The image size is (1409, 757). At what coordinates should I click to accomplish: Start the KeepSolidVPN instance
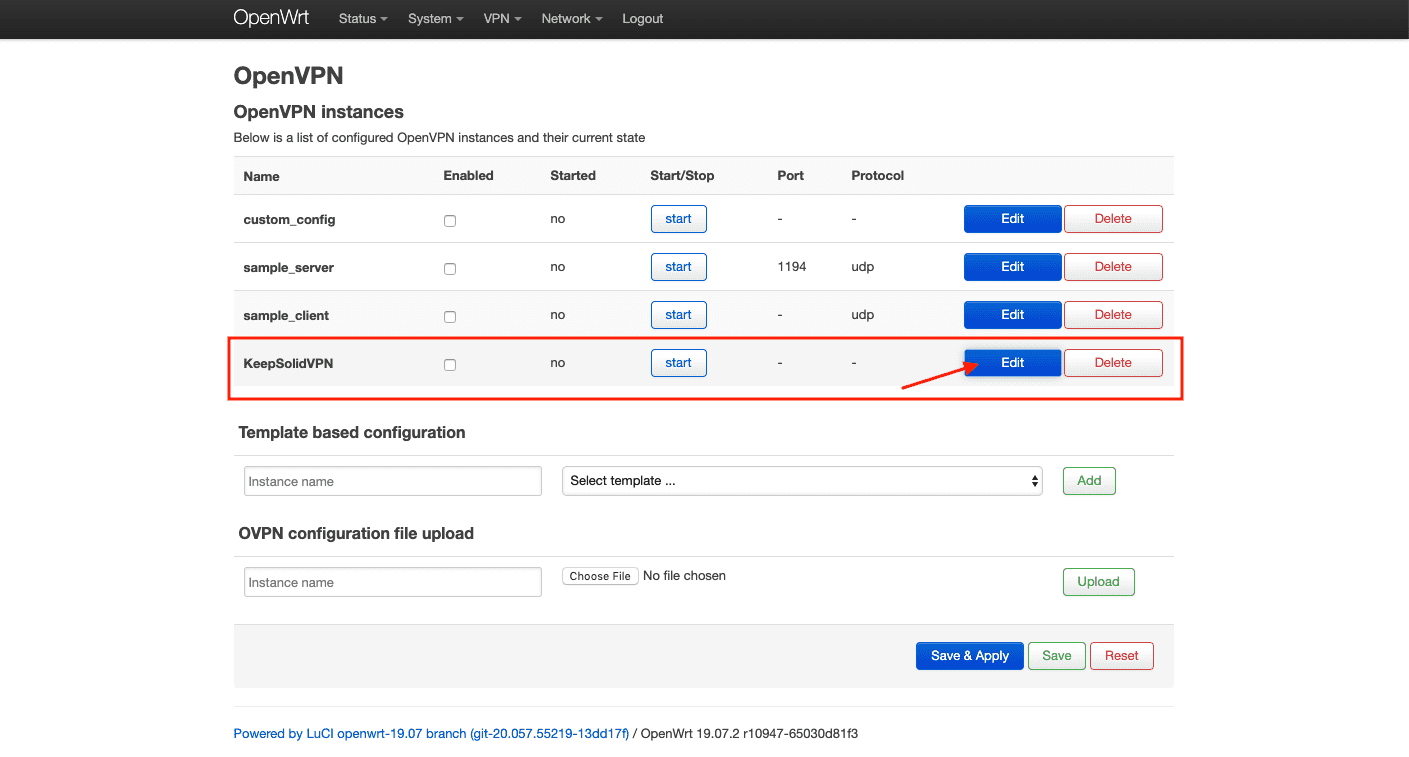click(678, 363)
